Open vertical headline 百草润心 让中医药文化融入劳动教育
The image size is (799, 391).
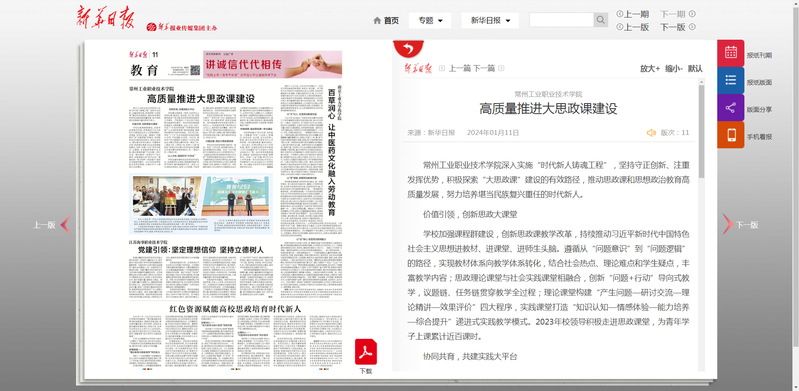point(331,152)
